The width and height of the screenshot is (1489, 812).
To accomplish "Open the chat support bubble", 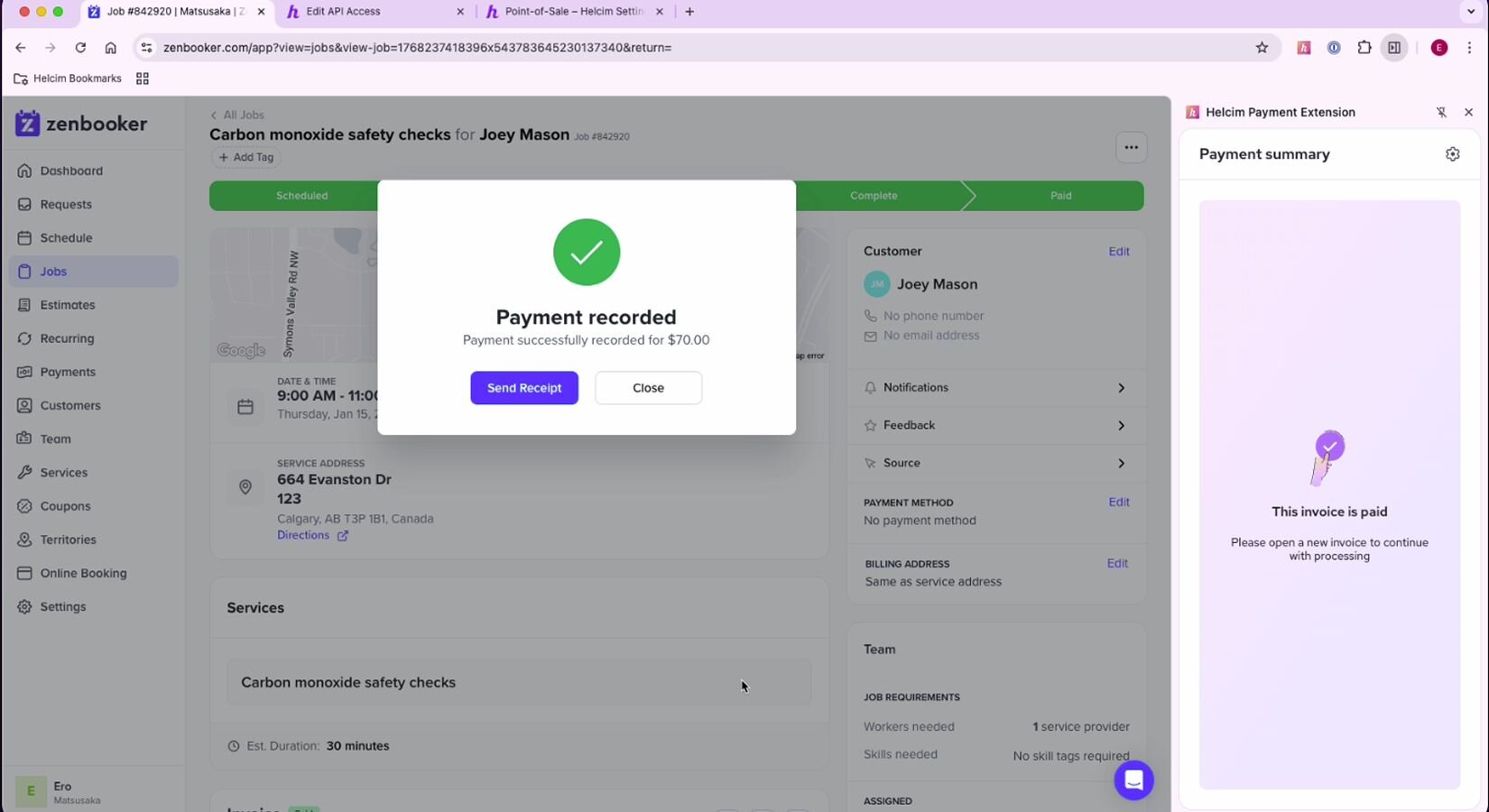I will [x=1133, y=780].
